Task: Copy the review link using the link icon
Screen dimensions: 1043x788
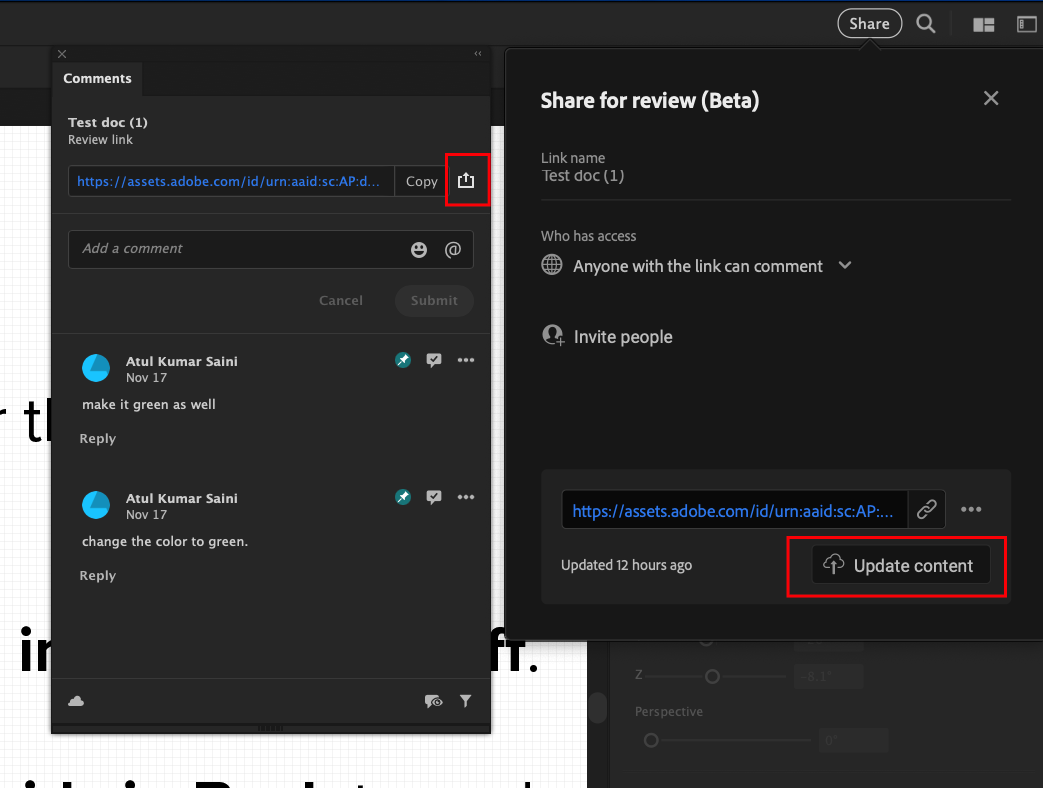Action: click(x=926, y=509)
